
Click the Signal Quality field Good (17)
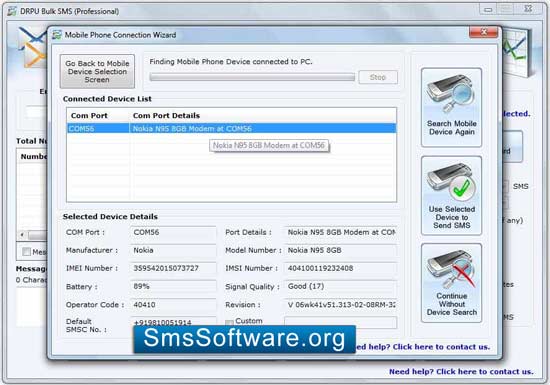341,286
